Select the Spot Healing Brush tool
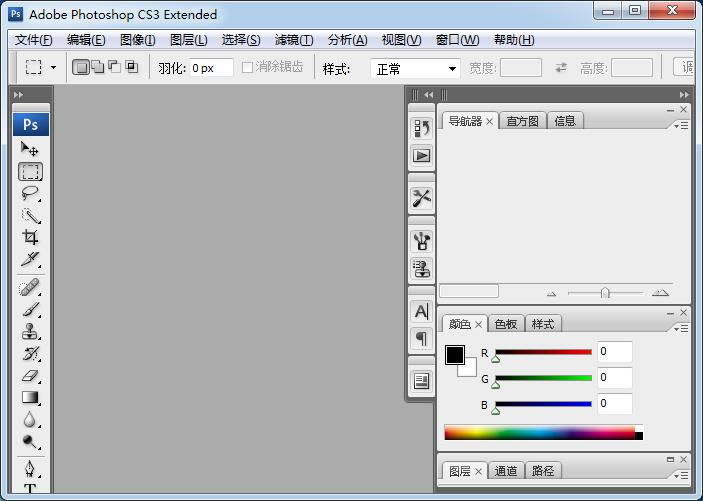Screen dimensions: 703x501 point(30,288)
